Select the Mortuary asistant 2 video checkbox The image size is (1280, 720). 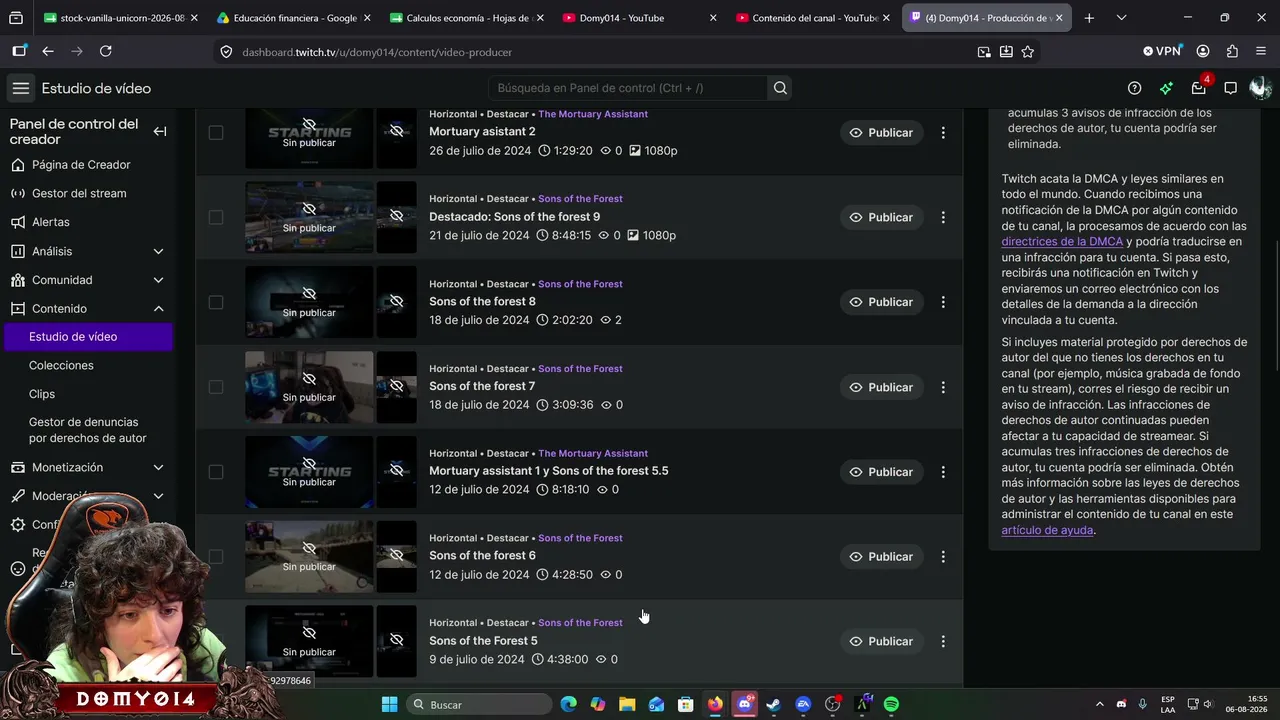(216, 132)
